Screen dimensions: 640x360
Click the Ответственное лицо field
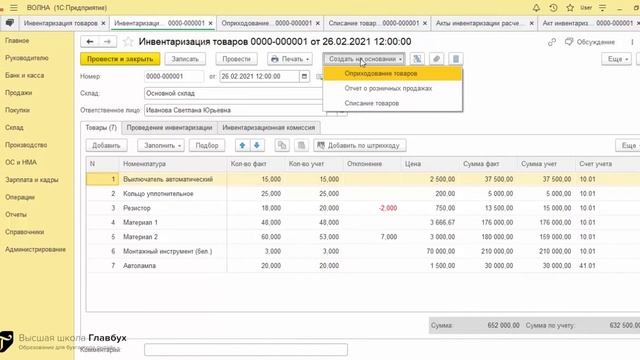tap(234, 110)
